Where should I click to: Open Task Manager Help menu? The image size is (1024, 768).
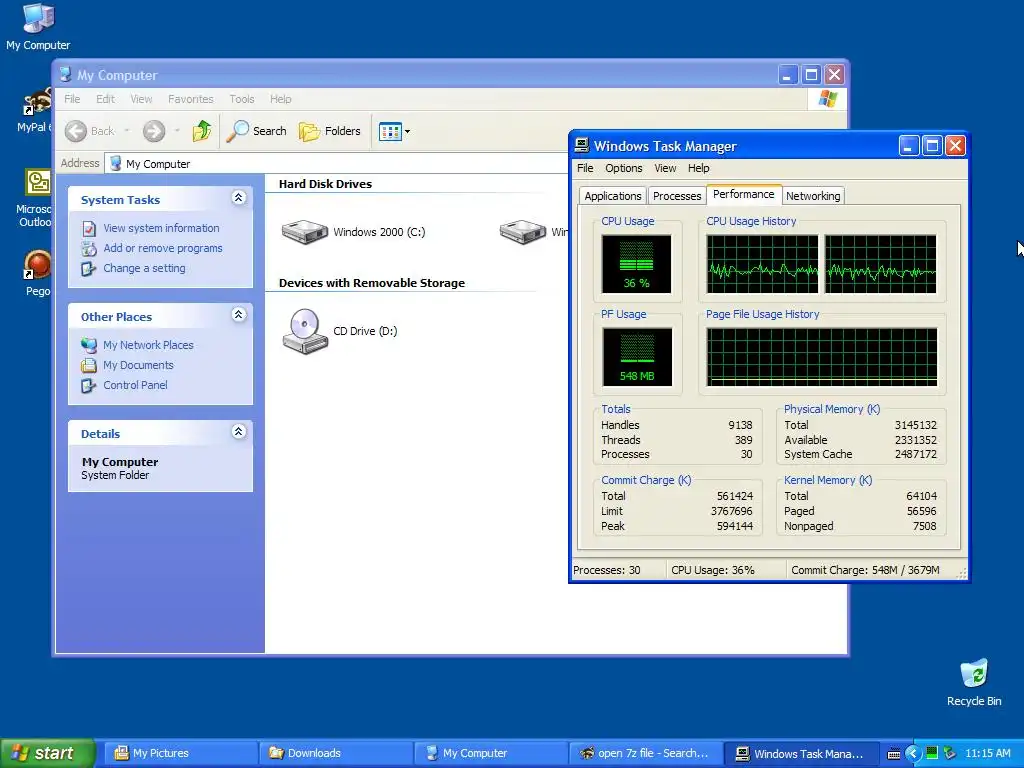tap(698, 168)
